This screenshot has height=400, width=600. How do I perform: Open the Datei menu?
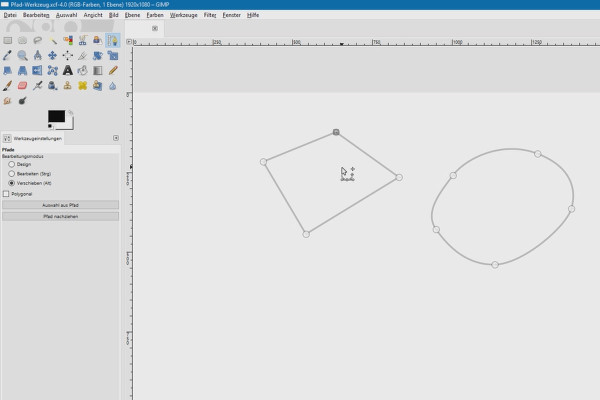pos(10,15)
